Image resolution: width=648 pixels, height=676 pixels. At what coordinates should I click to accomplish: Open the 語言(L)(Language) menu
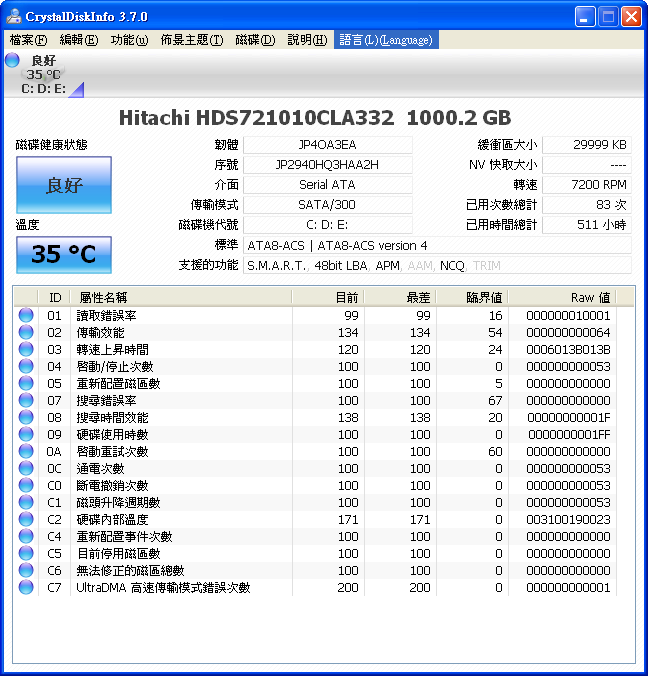pyautogui.click(x=386, y=40)
